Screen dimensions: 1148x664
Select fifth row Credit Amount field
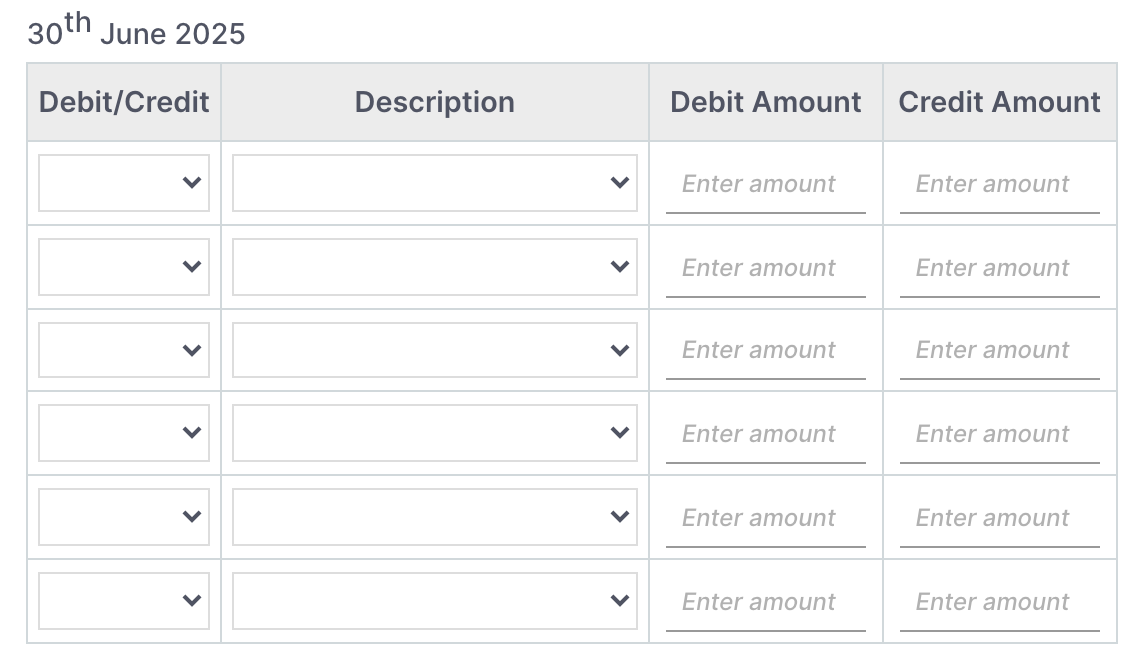(x=999, y=518)
